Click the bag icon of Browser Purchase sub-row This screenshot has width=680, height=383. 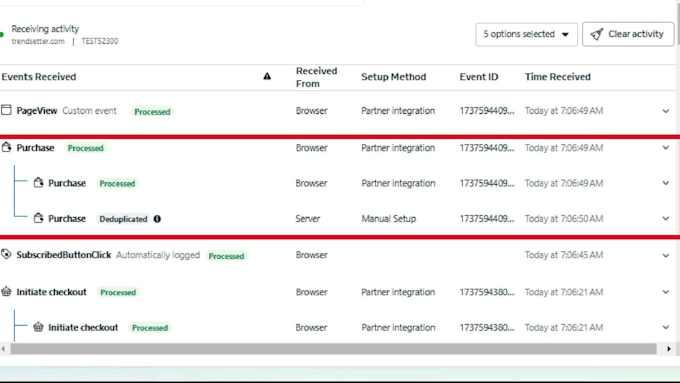pyautogui.click(x=39, y=183)
